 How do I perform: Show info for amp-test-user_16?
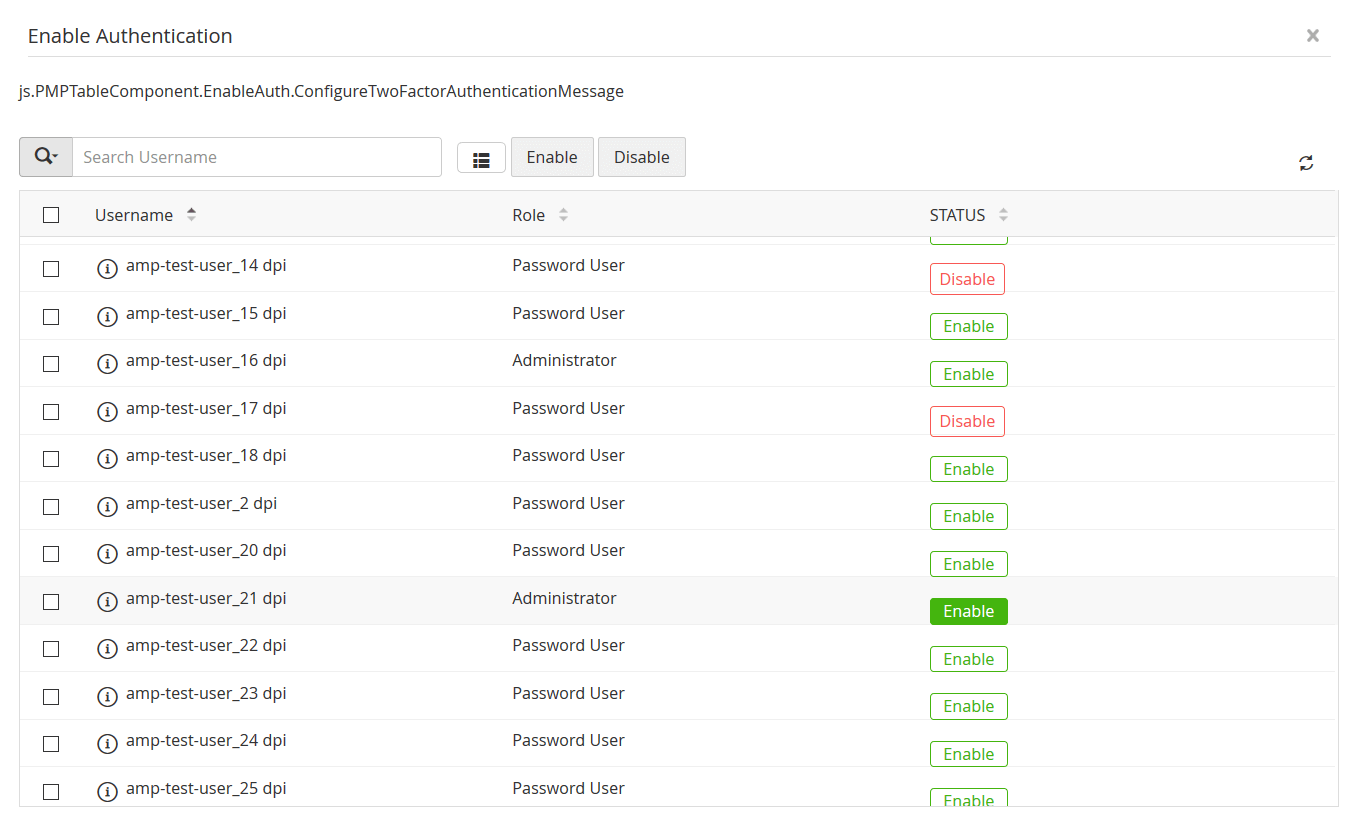pos(107,364)
